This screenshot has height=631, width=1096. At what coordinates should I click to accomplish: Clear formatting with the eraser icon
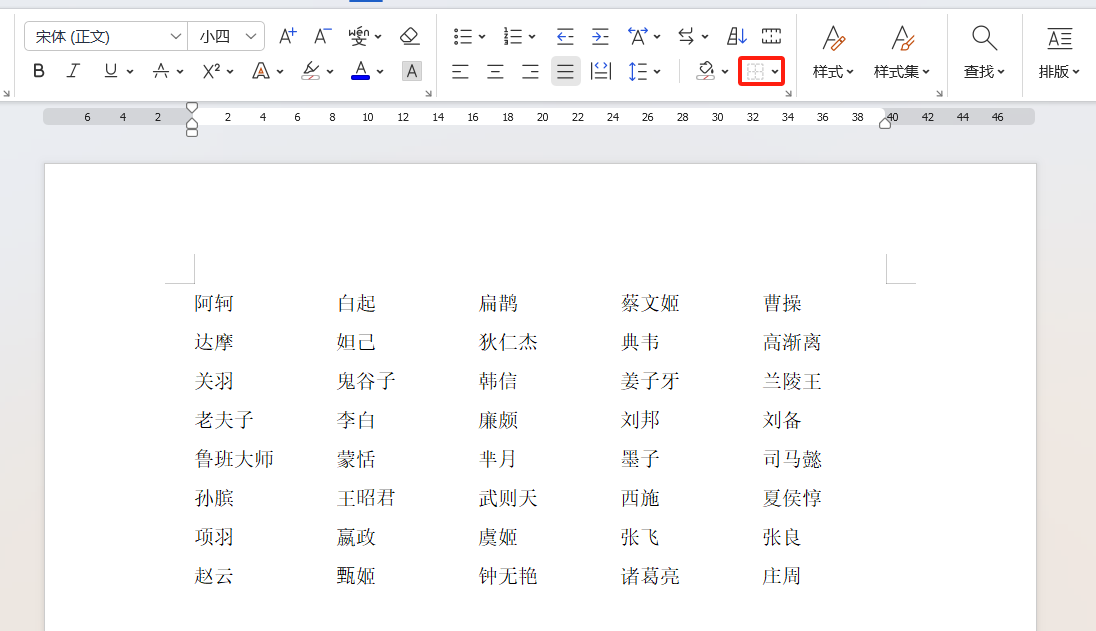click(x=409, y=35)
